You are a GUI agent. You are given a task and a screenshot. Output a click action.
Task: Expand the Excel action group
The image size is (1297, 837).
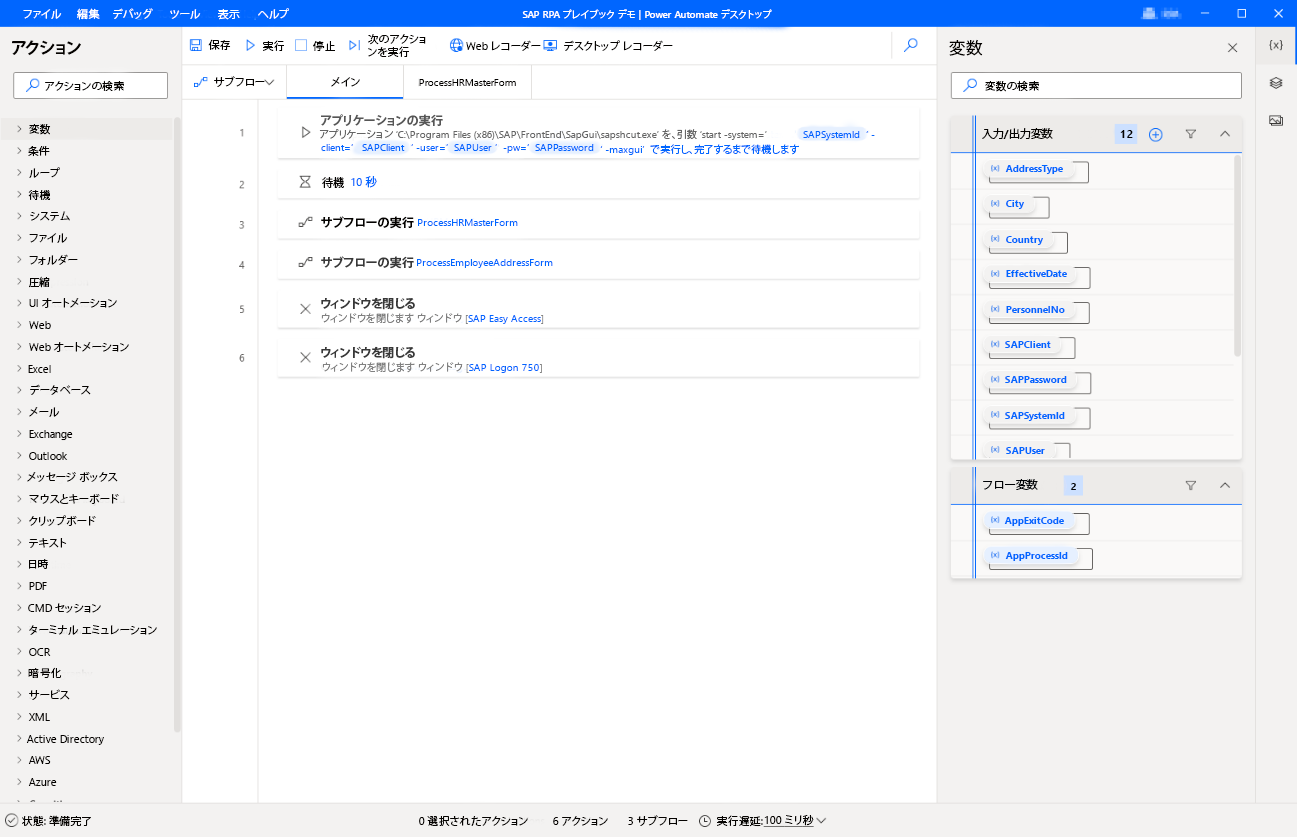point(19,369)
